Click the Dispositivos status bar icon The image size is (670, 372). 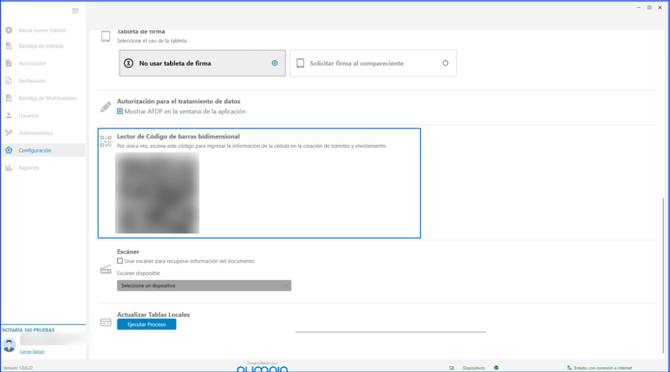[452, 368]
